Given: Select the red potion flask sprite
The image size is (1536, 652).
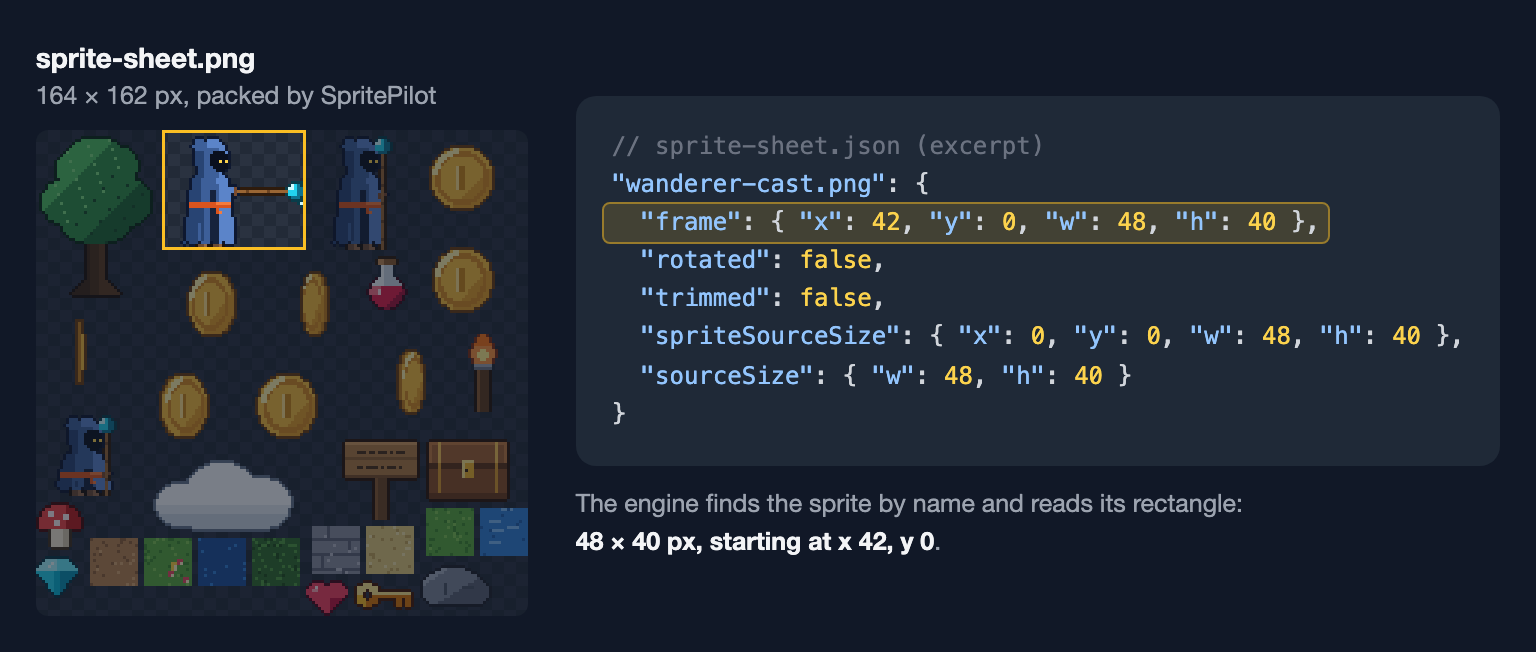Looking at the screenshot, I should pyautogui.click(x=387, y=283).
